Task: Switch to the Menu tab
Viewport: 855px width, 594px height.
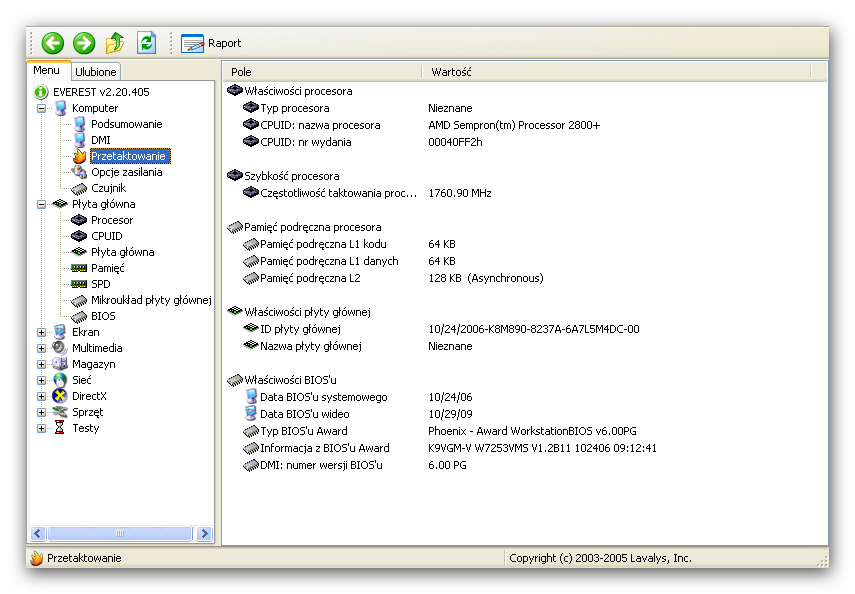Action: click(47, 71)
